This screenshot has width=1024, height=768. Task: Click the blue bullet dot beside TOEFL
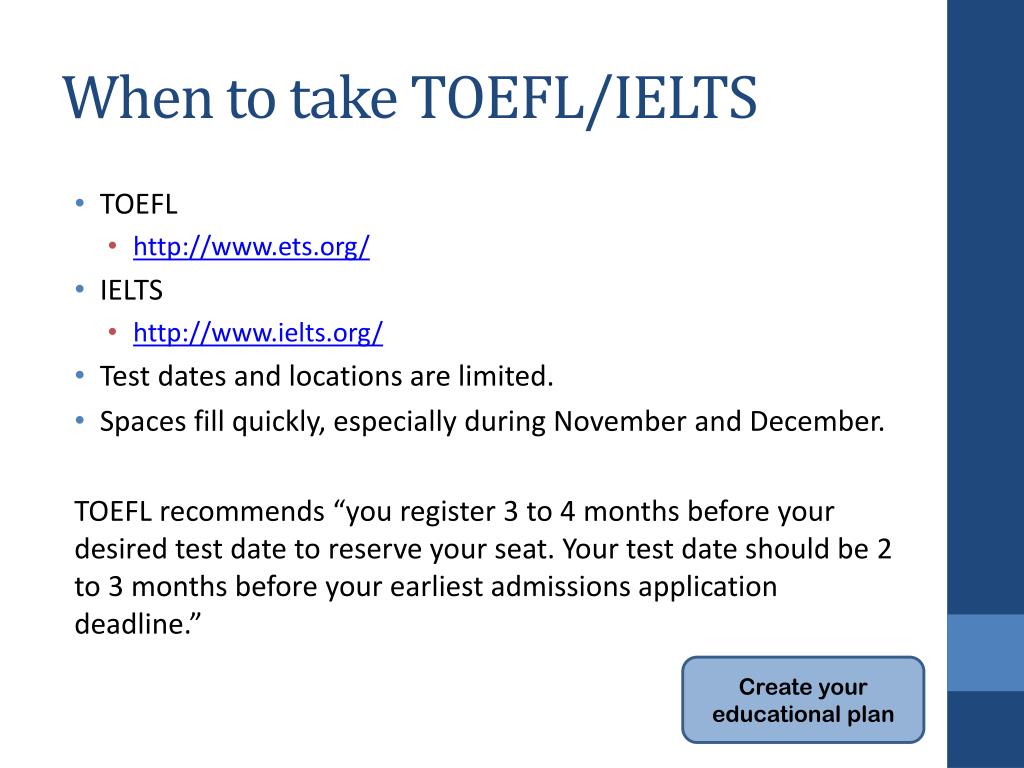point(80,204)
